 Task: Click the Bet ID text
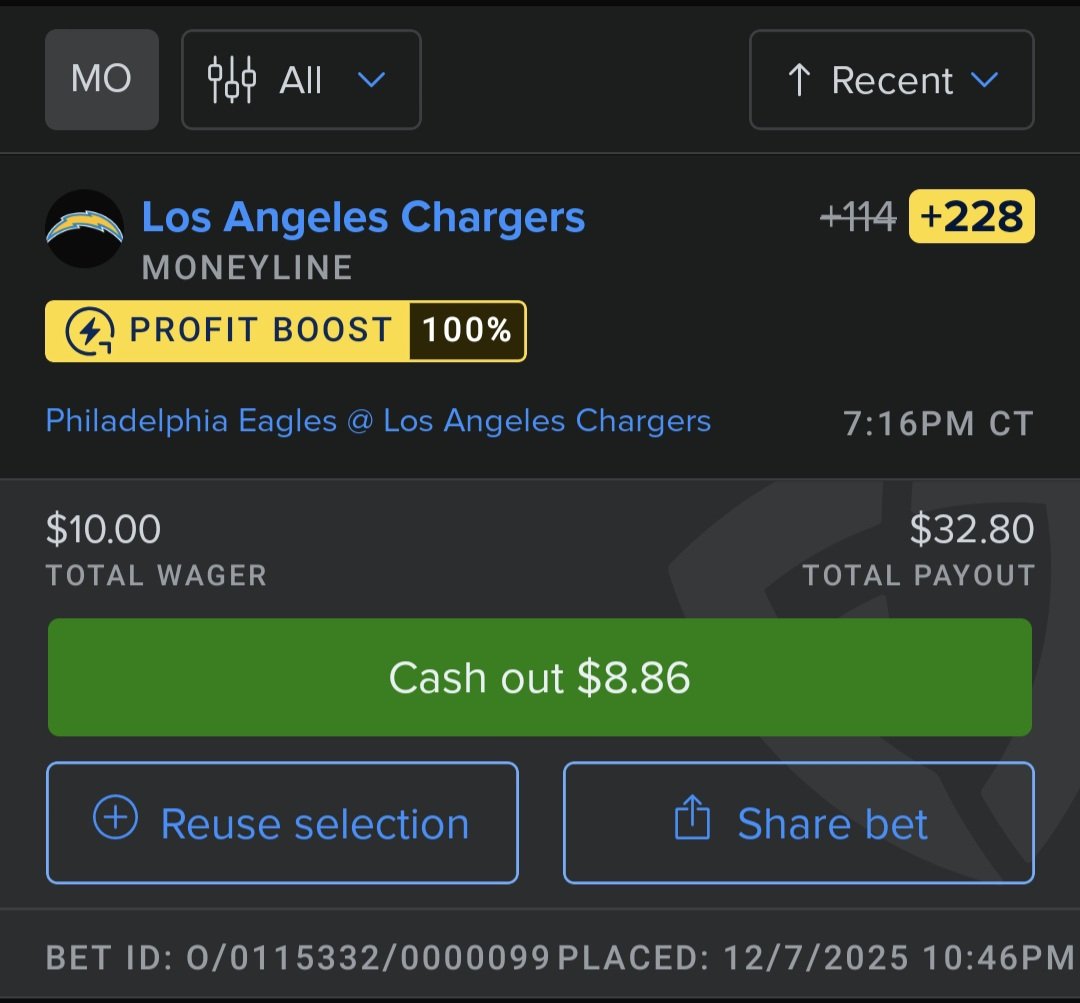coord(298,958)
